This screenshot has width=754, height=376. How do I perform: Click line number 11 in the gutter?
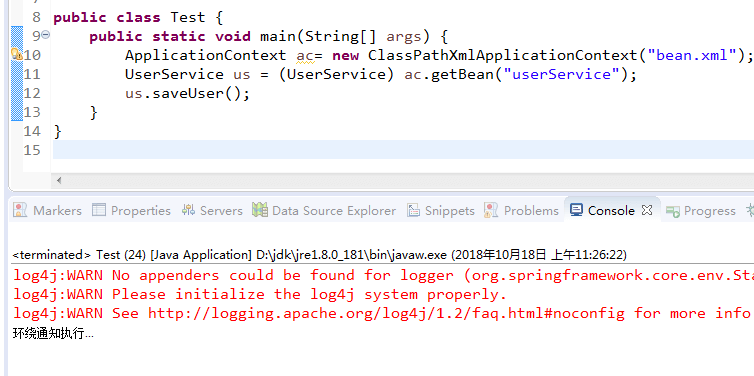pos(32,74)
